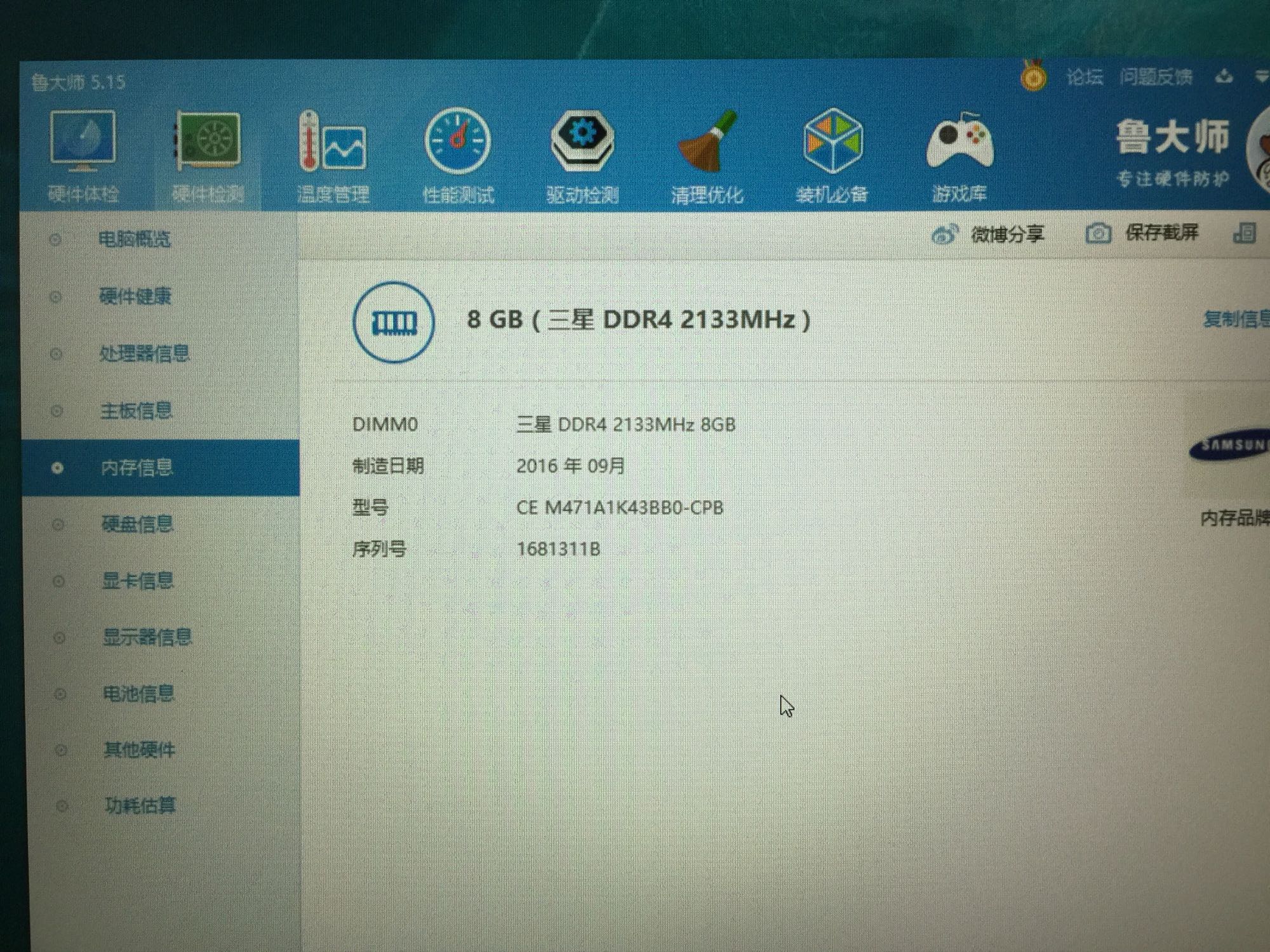Click the Samsung brand logo

click(1231, 446)
